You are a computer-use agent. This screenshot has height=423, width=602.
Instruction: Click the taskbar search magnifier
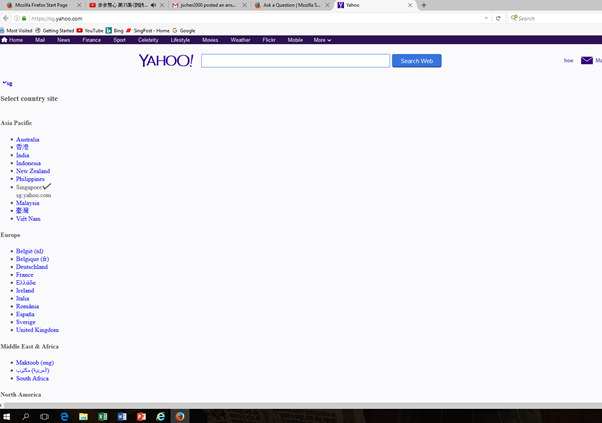pyautogui.click(x=25, y=416)
